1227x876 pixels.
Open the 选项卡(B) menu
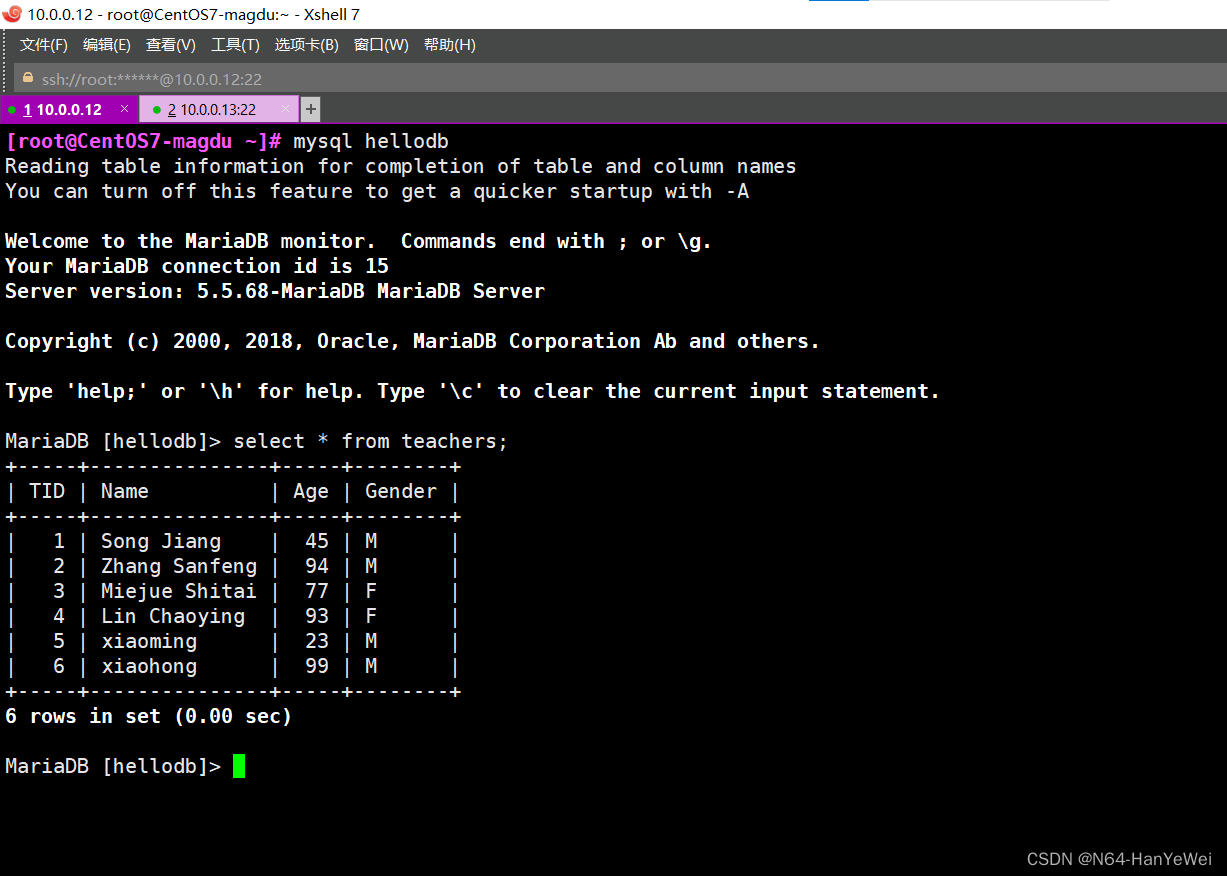pyautogui.click(x=306, y=45)
